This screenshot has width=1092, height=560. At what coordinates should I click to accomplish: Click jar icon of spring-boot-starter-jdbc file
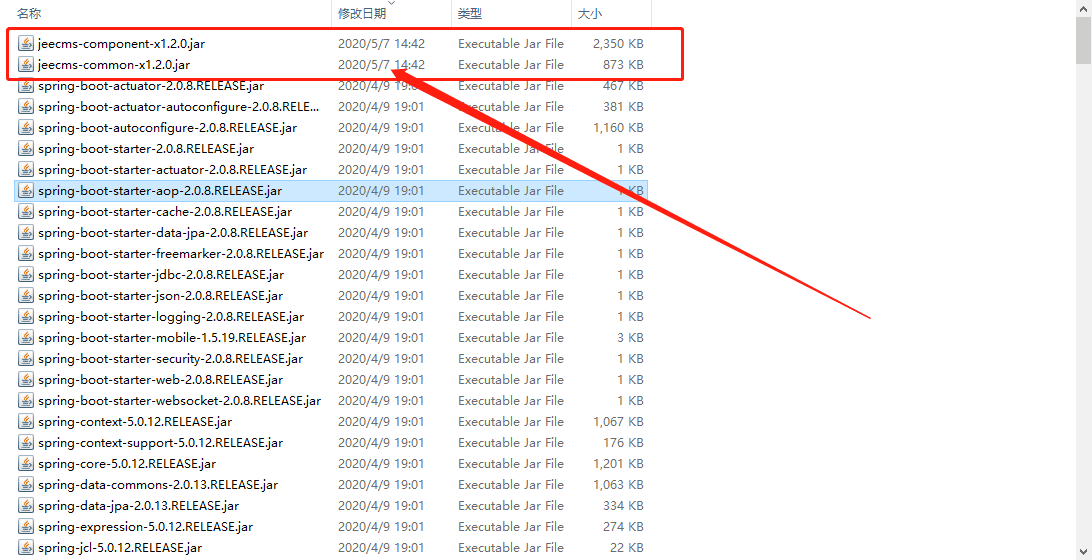26,274
